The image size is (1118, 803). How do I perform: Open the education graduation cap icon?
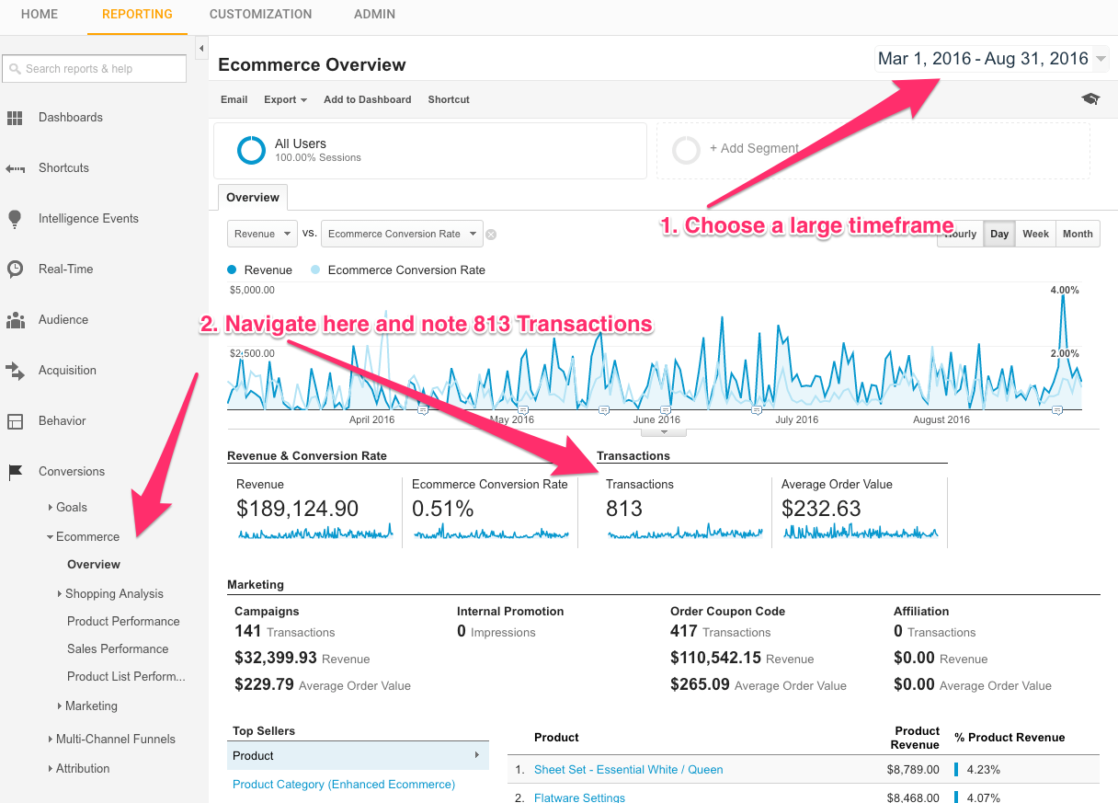[x=1090, y=99]
